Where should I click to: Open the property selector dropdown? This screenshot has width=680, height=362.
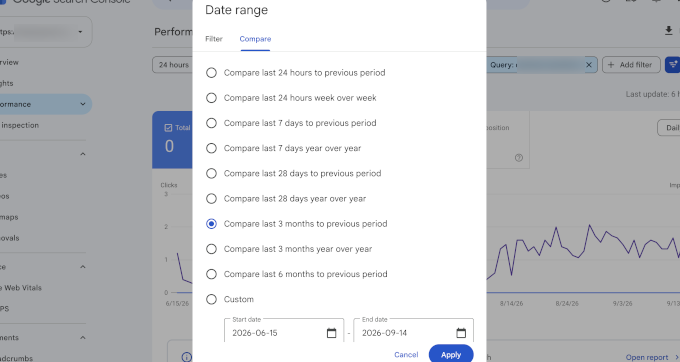(x=46, y=32)
